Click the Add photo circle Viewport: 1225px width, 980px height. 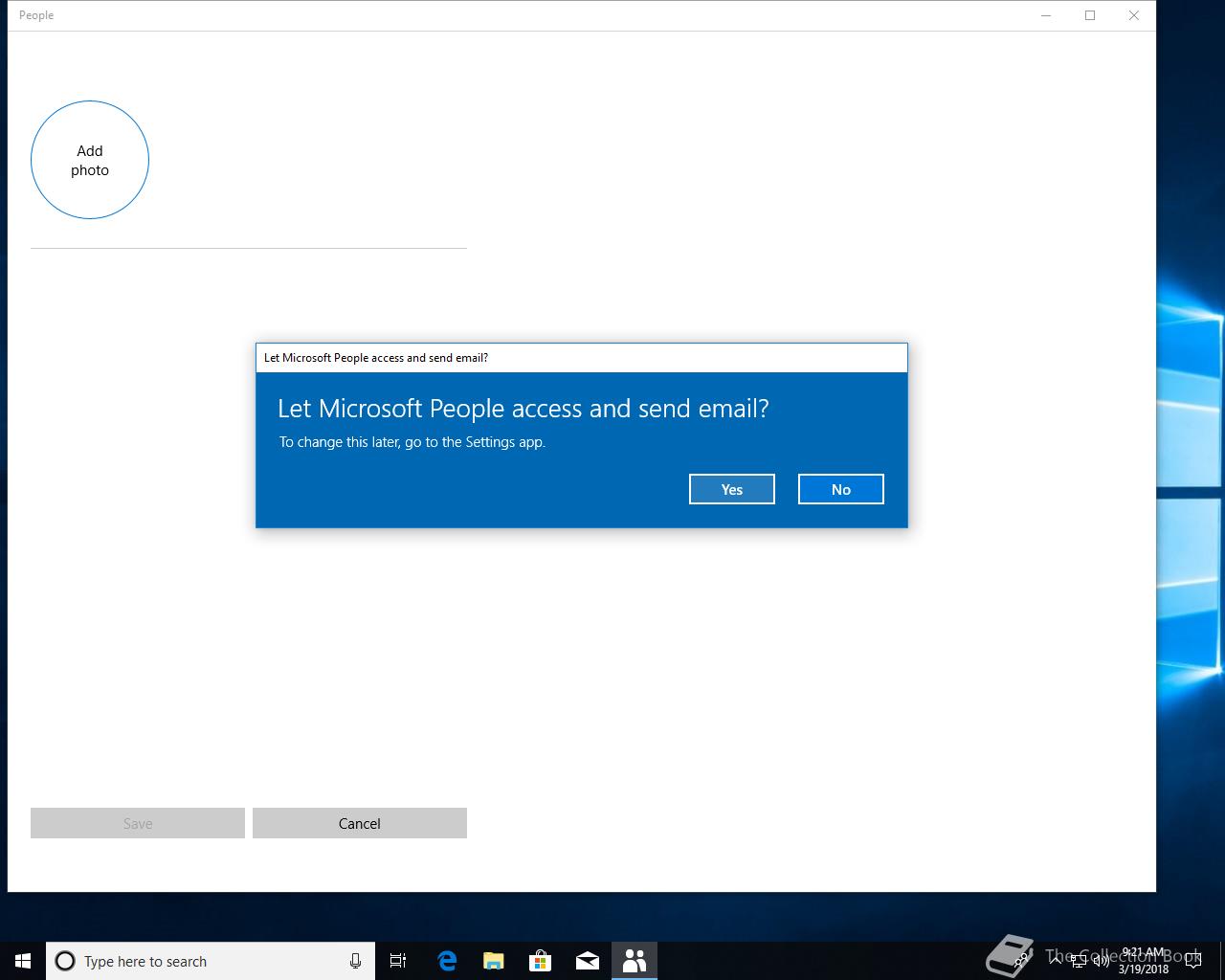[90, 160]
